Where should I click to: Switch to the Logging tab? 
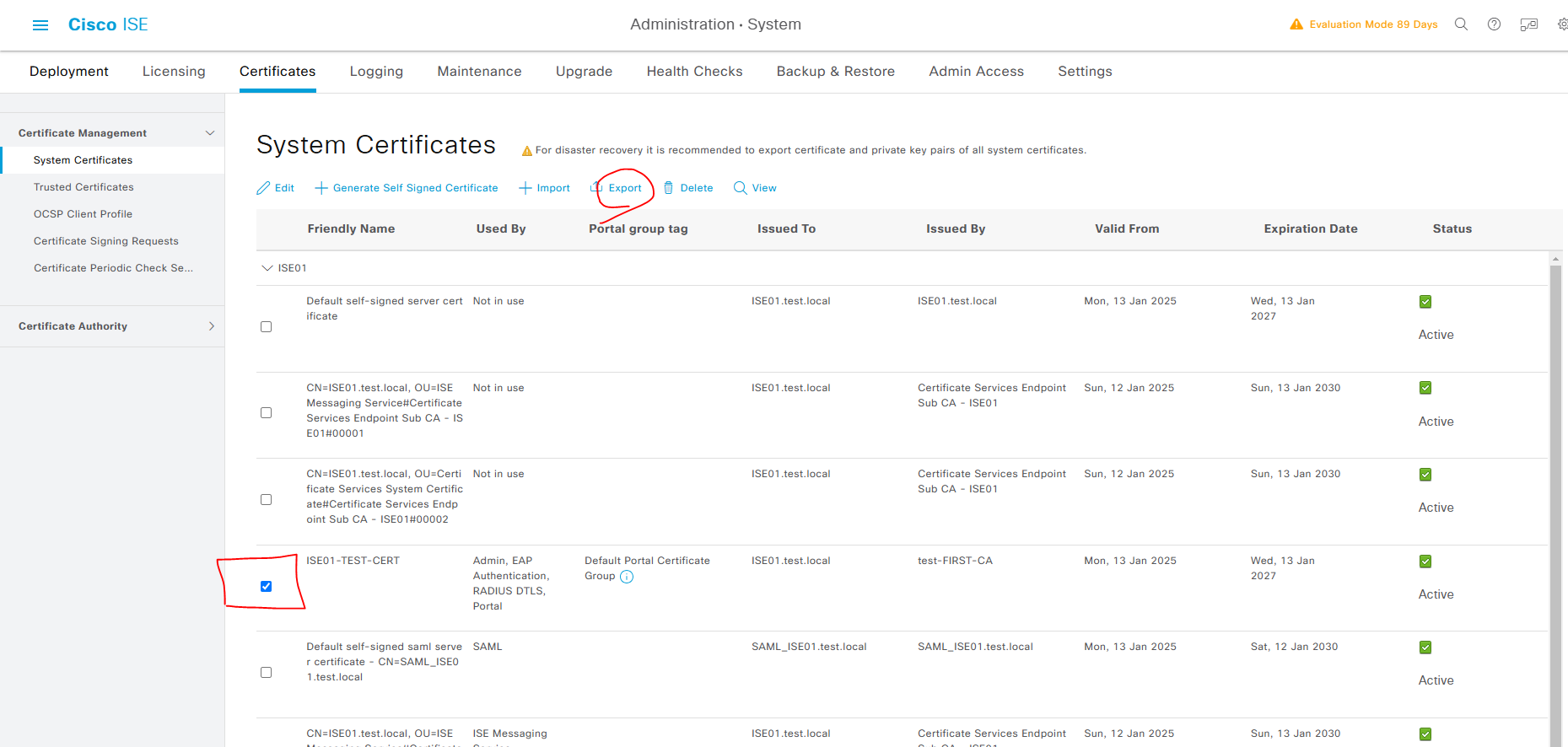pos(376,72)
